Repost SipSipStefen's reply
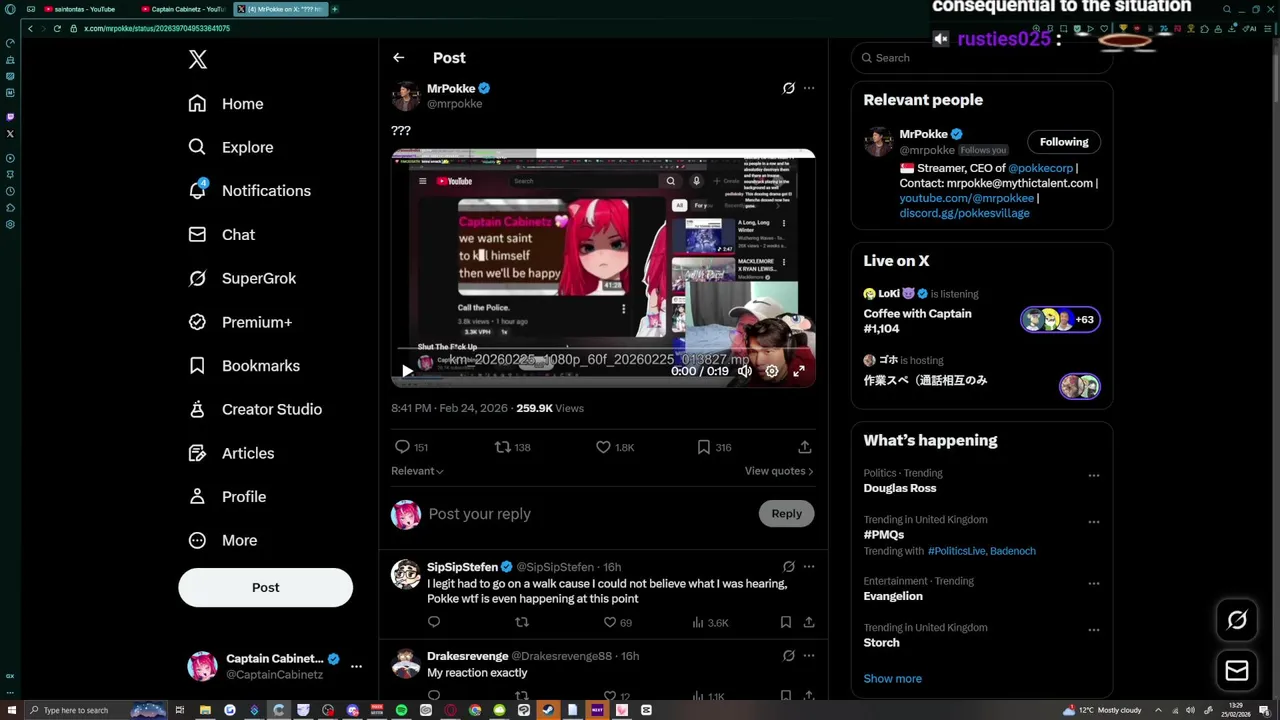1280x720 pixels. (x=521, y=622)
